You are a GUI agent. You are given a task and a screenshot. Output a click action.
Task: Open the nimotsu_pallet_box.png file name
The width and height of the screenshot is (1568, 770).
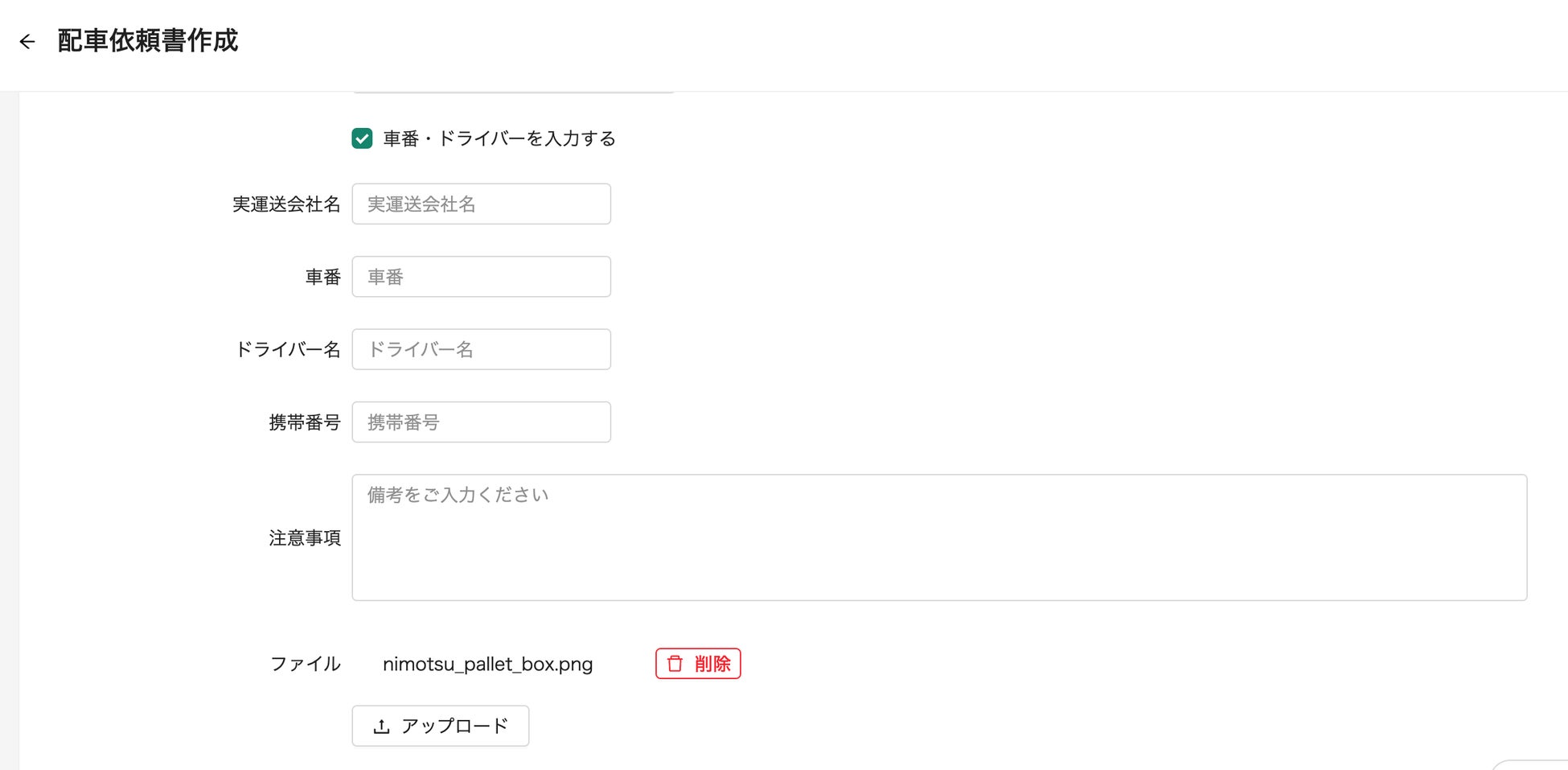coord(487,665)
